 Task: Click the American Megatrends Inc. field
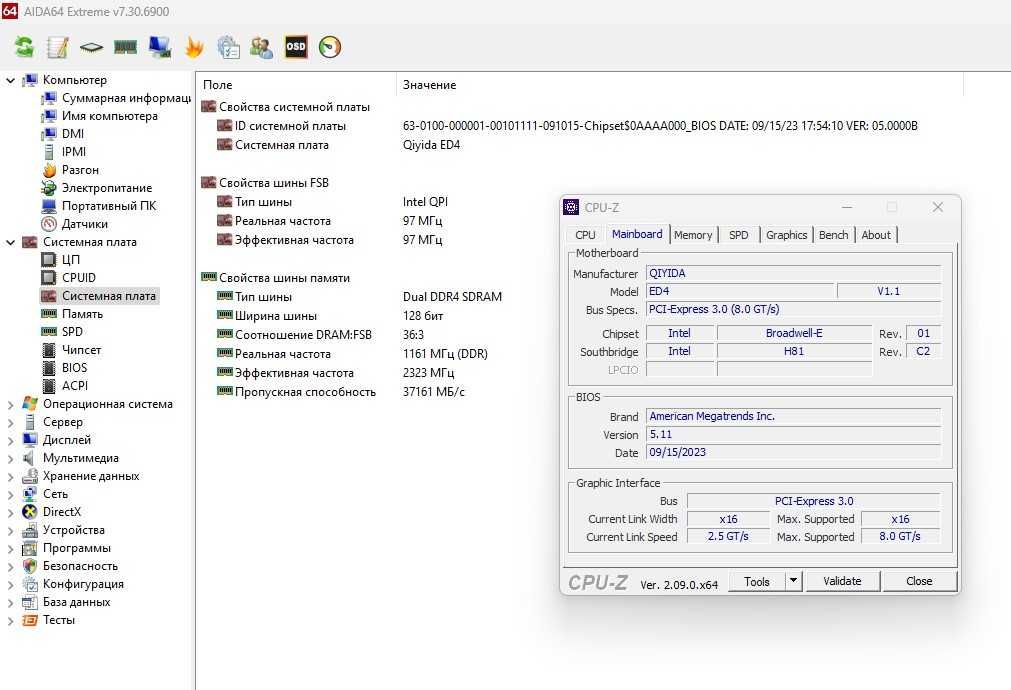click(793, 417)
